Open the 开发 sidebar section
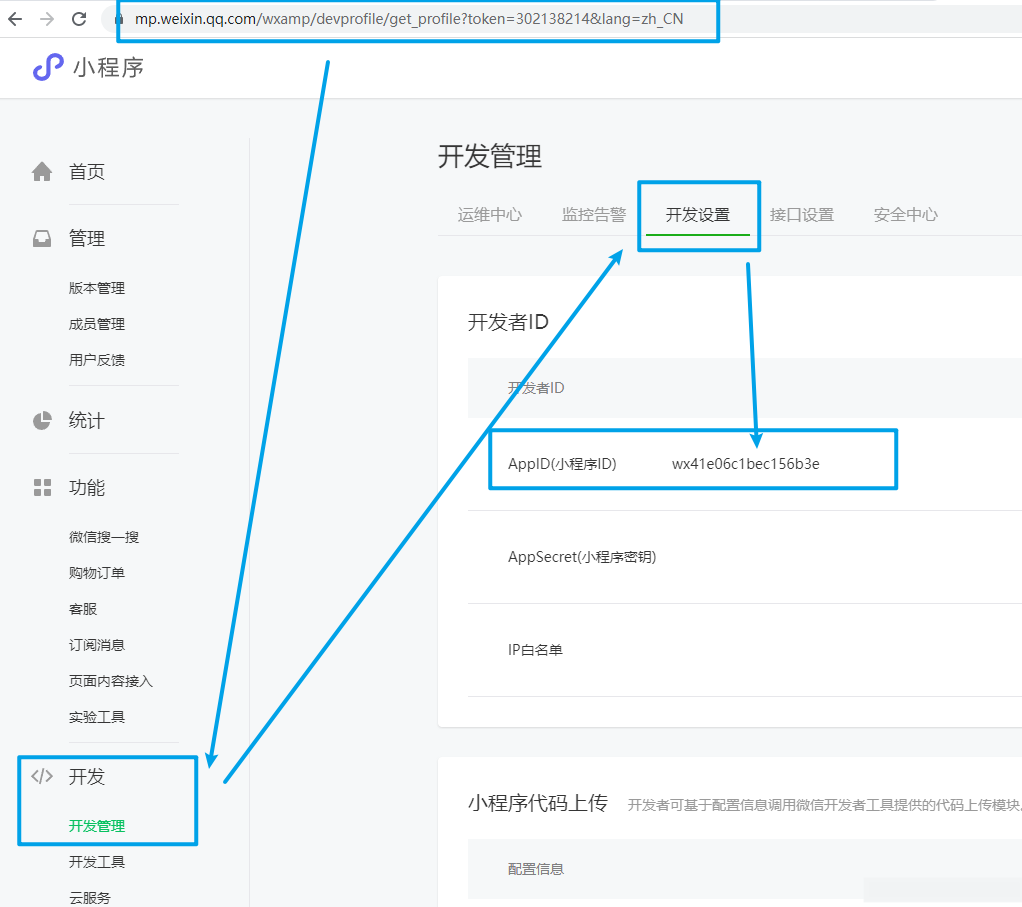Viewport: 1022px width, 907px height. point(87,777)
